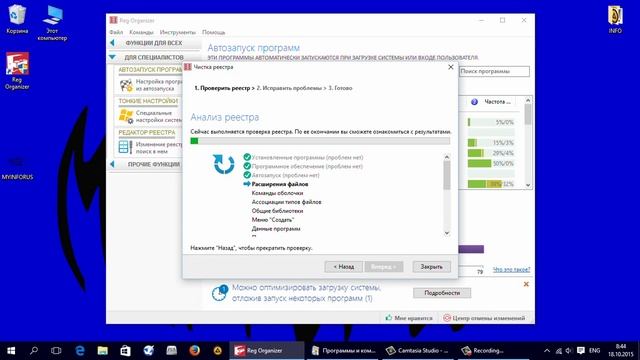Open the MYINFORUS desktop item
The height and width of the screenshot is (360, 640).
(17, 167)
